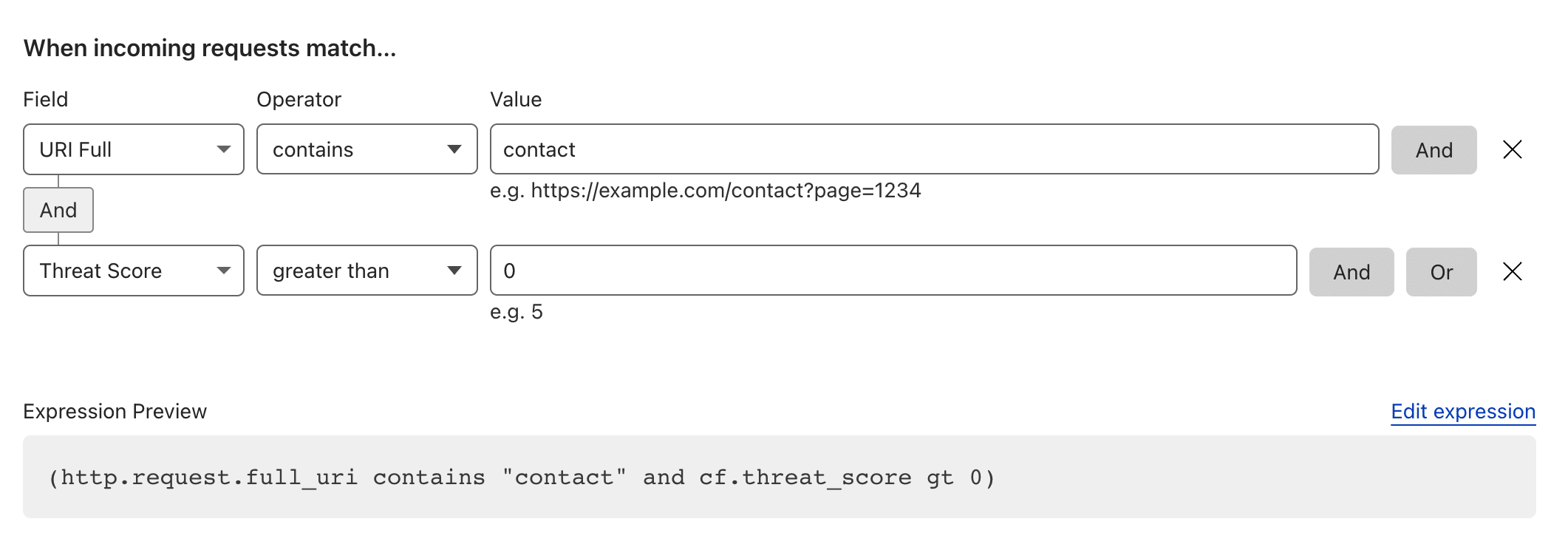Viewport: 1568px width, 547px height.
Task: Expand the contains operator dropdown
Action: [367, 149]
